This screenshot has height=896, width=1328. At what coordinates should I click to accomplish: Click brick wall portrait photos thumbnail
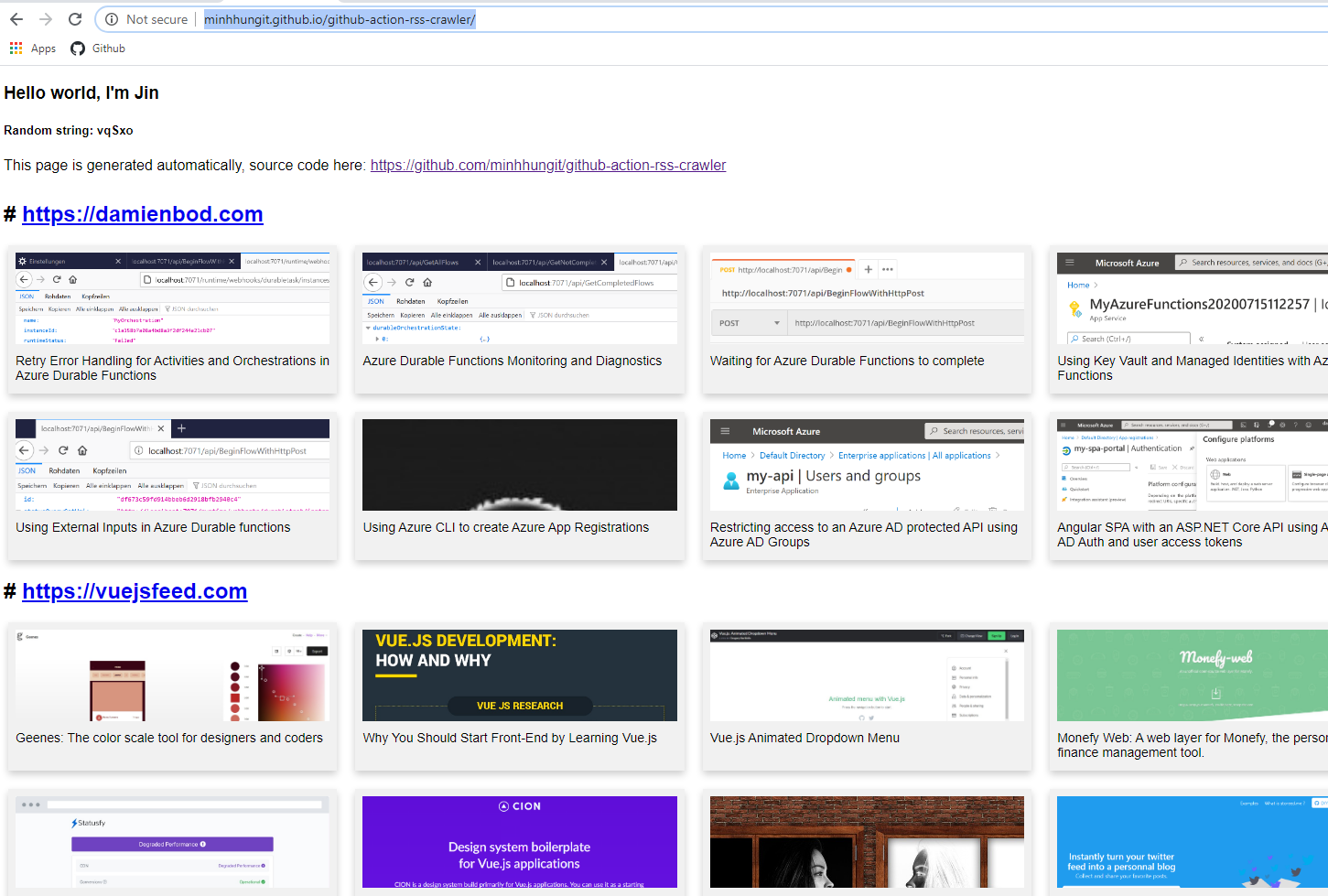click(867, 842)
